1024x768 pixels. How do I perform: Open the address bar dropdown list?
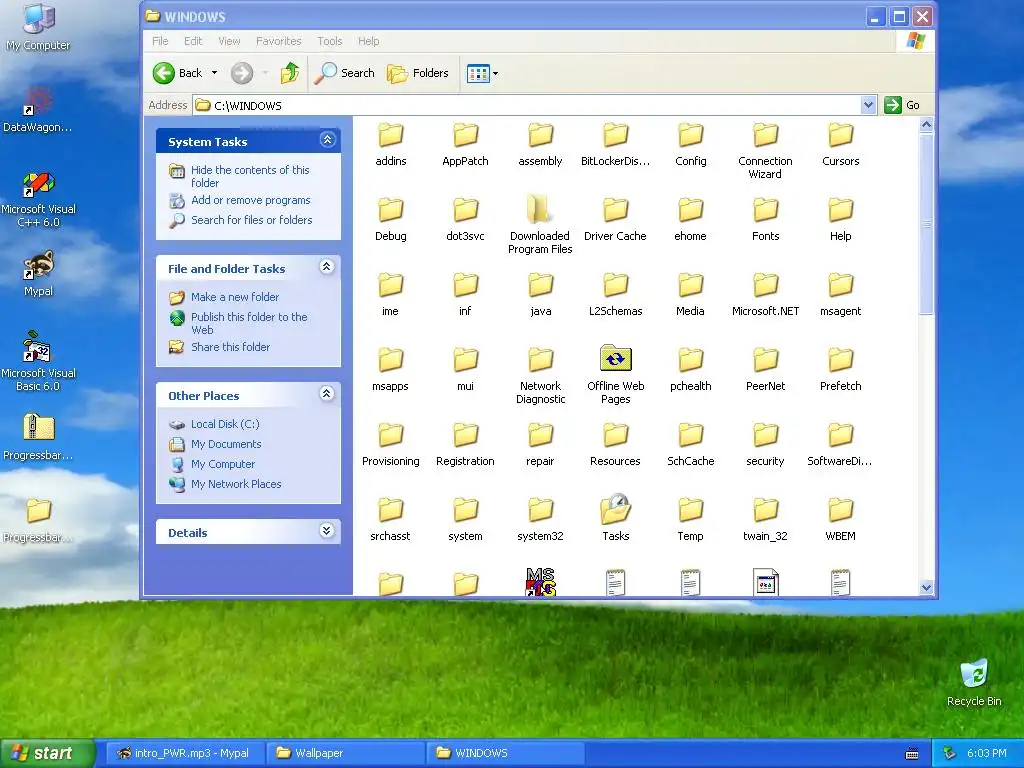(868, 105)
